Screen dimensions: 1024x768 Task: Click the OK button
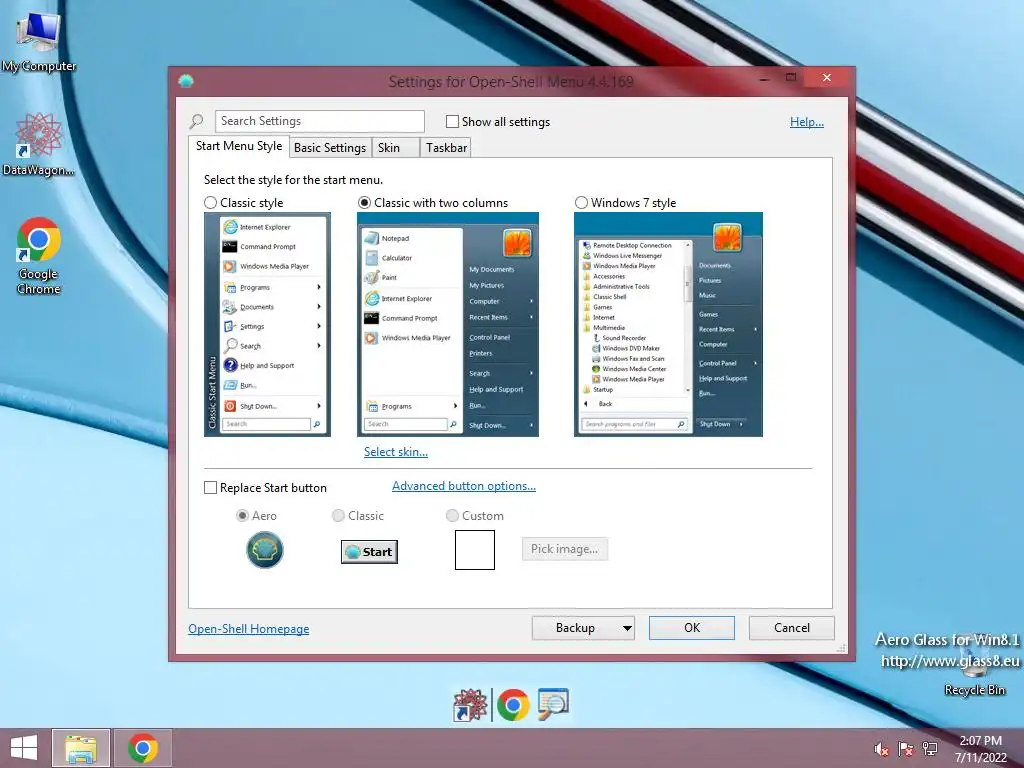(x=692, y=628)
